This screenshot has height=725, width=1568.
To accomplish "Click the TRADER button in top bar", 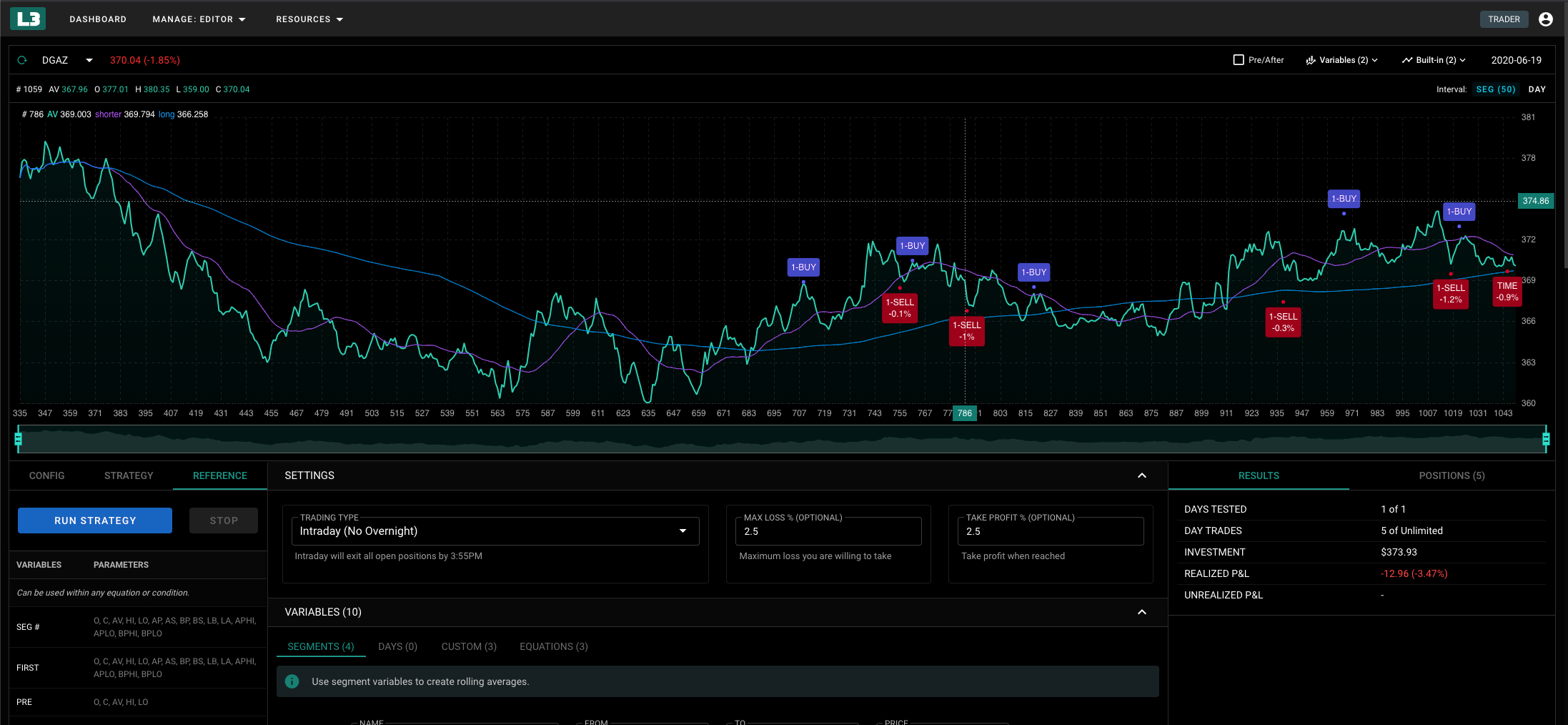I will pyautogui.click(x=1504, y=19).
